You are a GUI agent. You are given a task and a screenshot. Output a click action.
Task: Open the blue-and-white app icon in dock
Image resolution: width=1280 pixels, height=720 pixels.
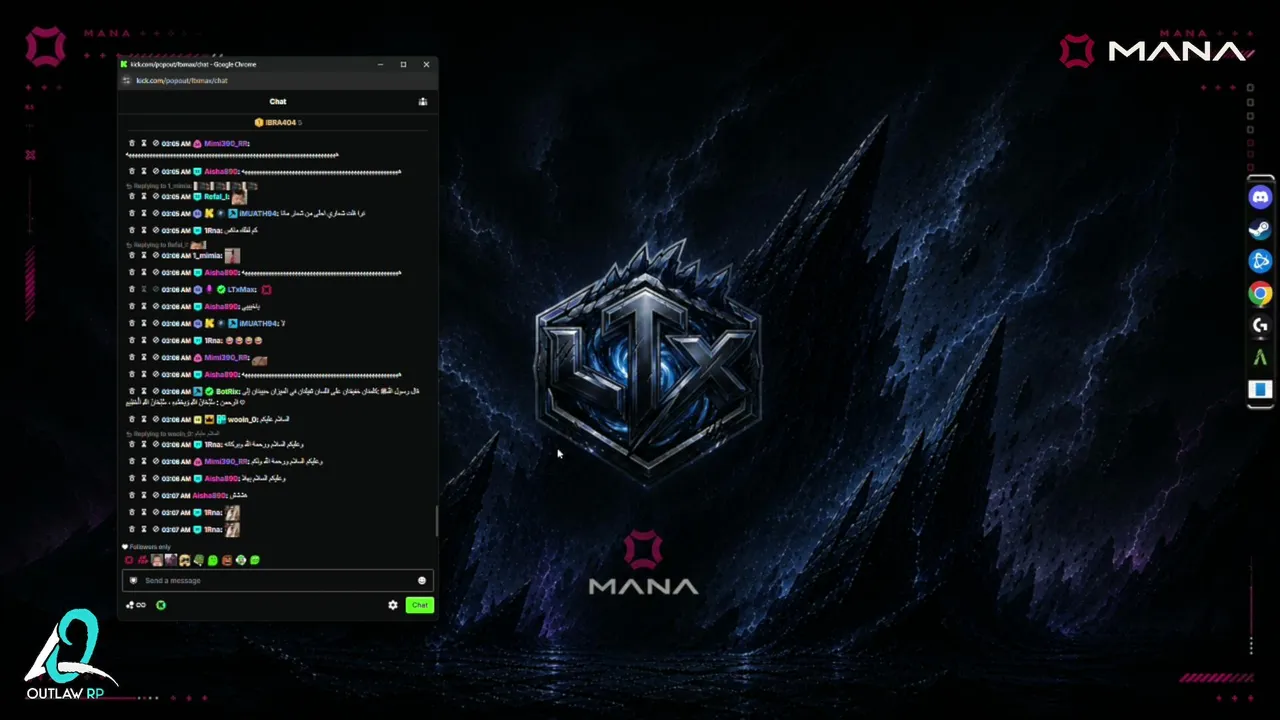[x=1260, y=389]
